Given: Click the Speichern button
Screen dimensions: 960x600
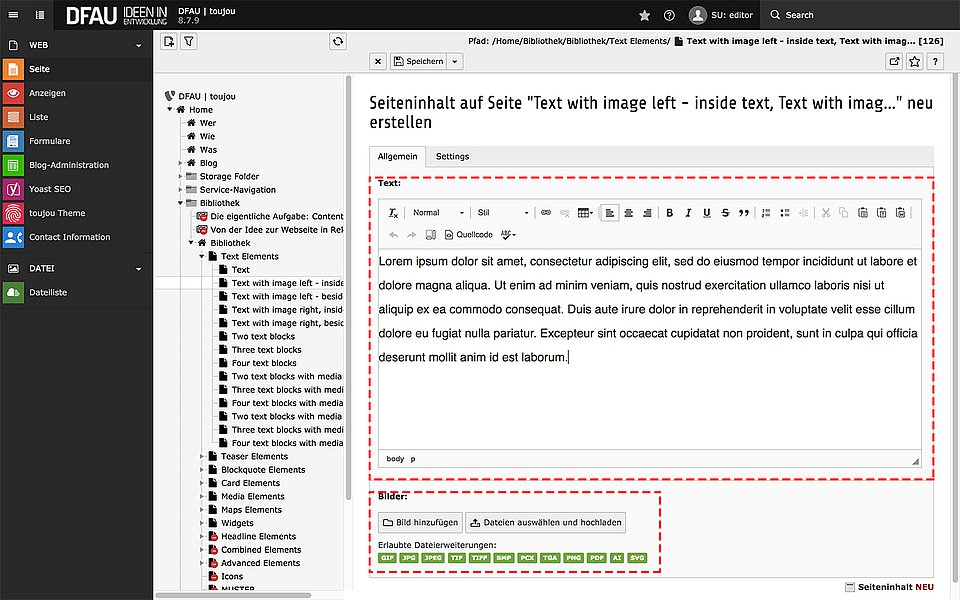Looking at the screenshot, I should pos(419,61).
